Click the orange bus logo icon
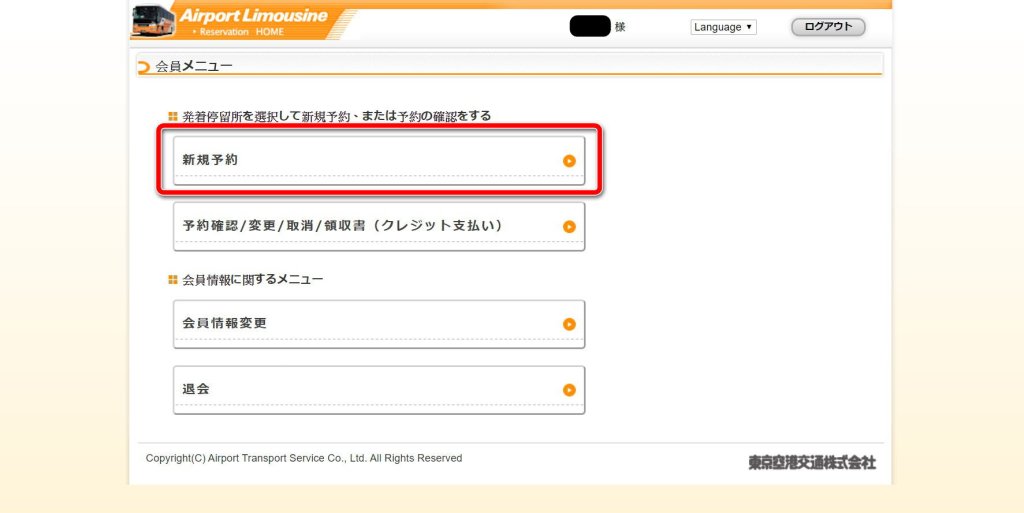The width and height of the screenshot is (1024, 513). coord(152,21)
